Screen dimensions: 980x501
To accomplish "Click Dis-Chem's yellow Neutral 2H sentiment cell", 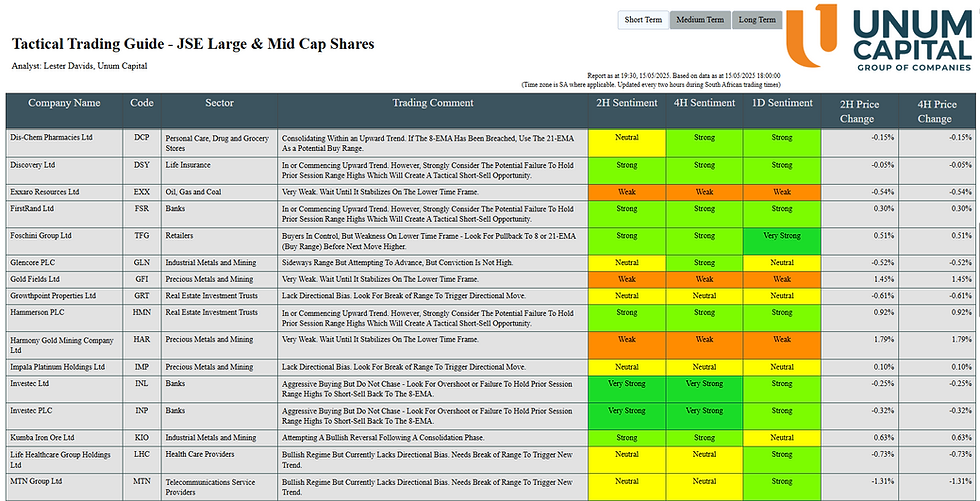I will pyautogui.click(x=627, y=144).
